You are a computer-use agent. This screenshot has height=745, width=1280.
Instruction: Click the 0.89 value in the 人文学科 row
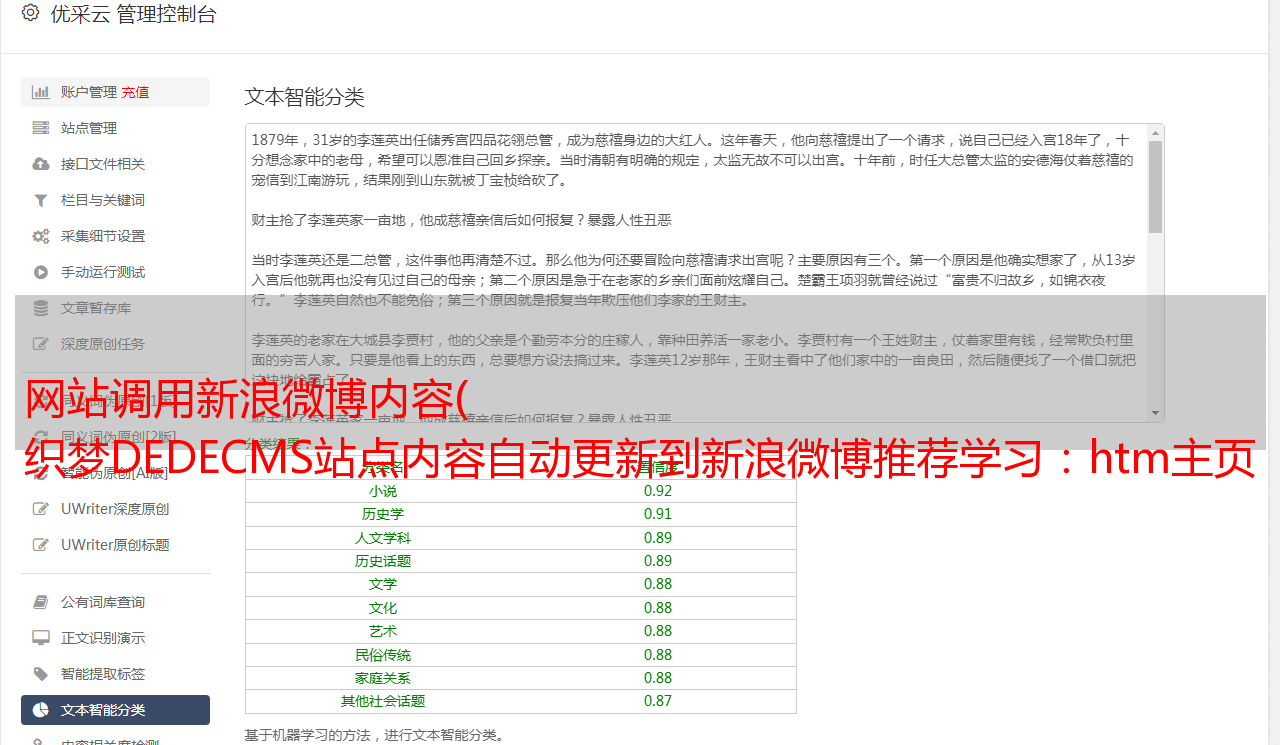[x=658, y=538]
